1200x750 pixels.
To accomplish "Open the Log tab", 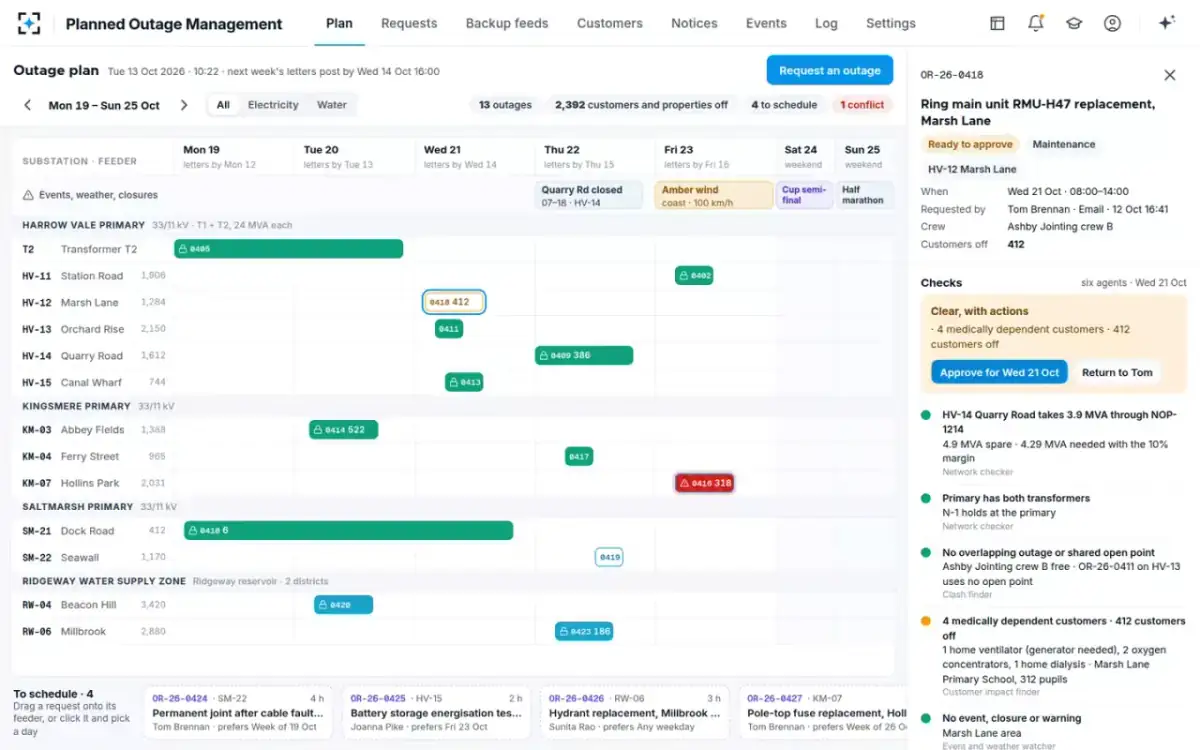I will click(826, 23).
